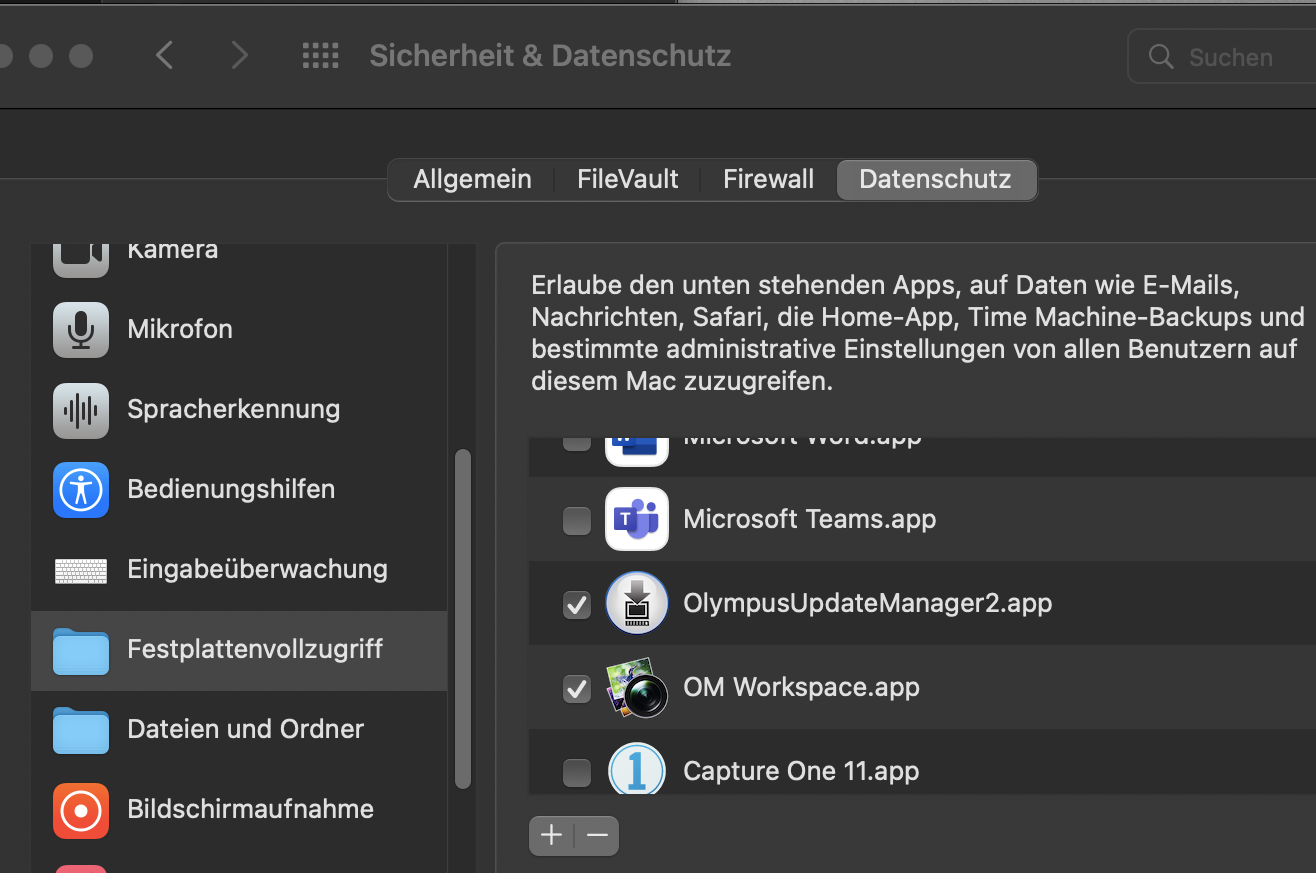Click the Eingabeüberwachung keyboard icon
The image size is (1316, 873).
81,570
